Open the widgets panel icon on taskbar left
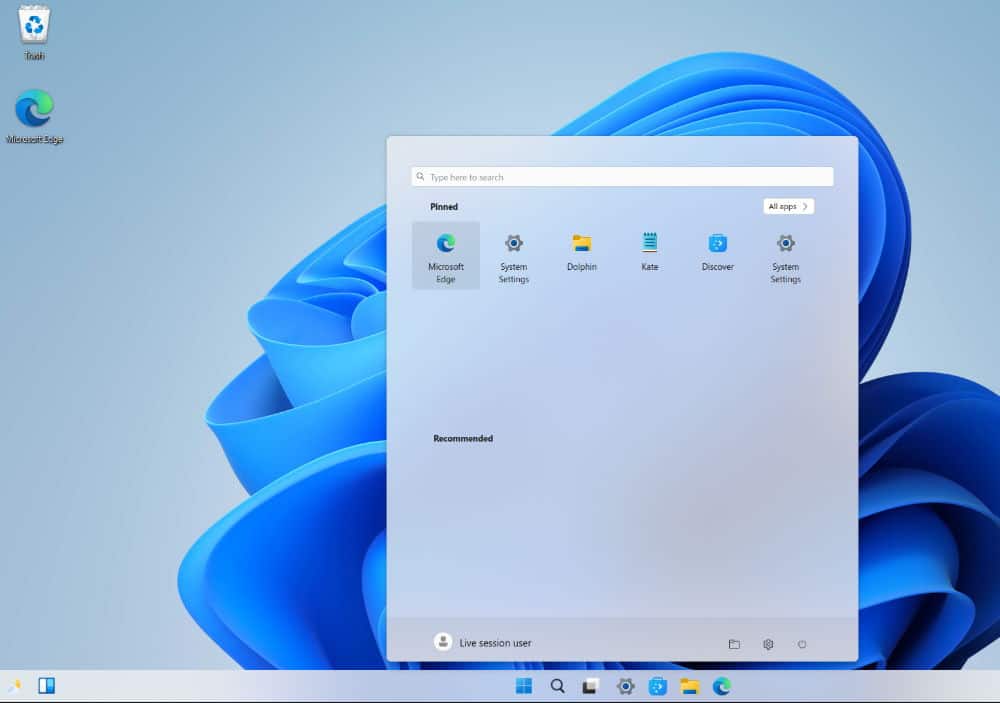Viewport: 1000px width, 703px height. pos(47,686)
